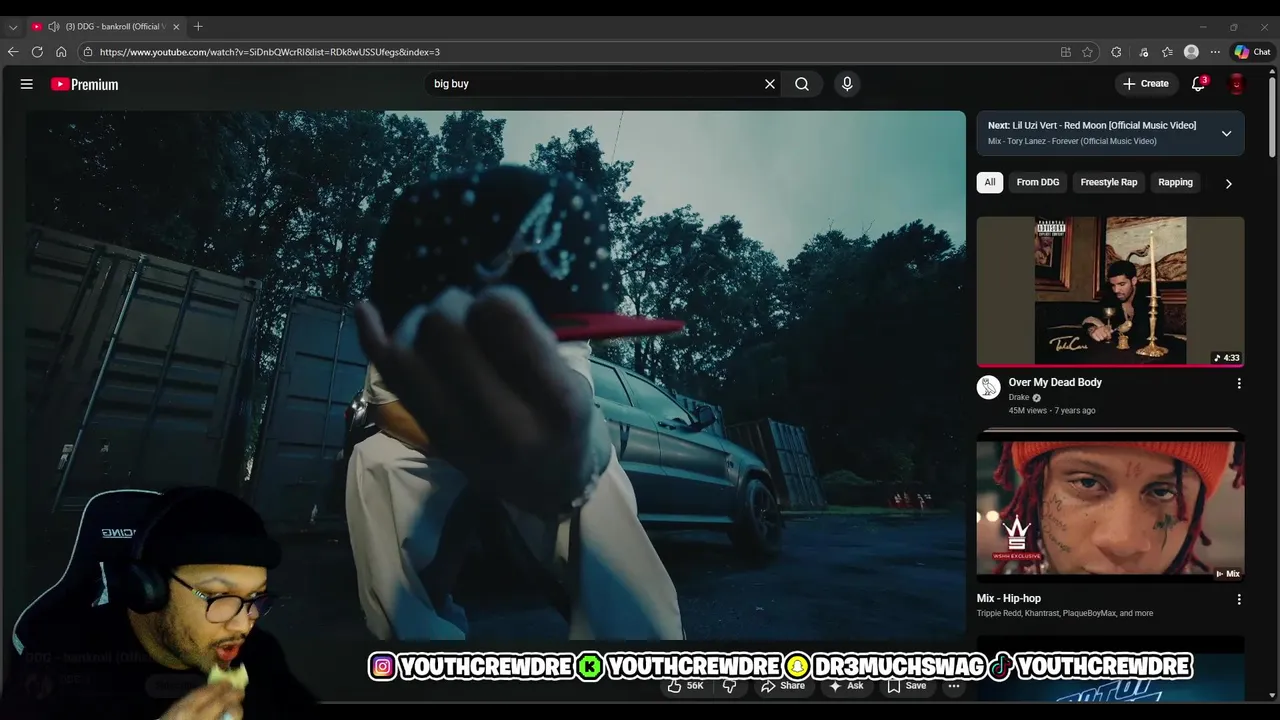View site information lock icon
Viewport: 1280px width, 720px height.
coord(88,52)
